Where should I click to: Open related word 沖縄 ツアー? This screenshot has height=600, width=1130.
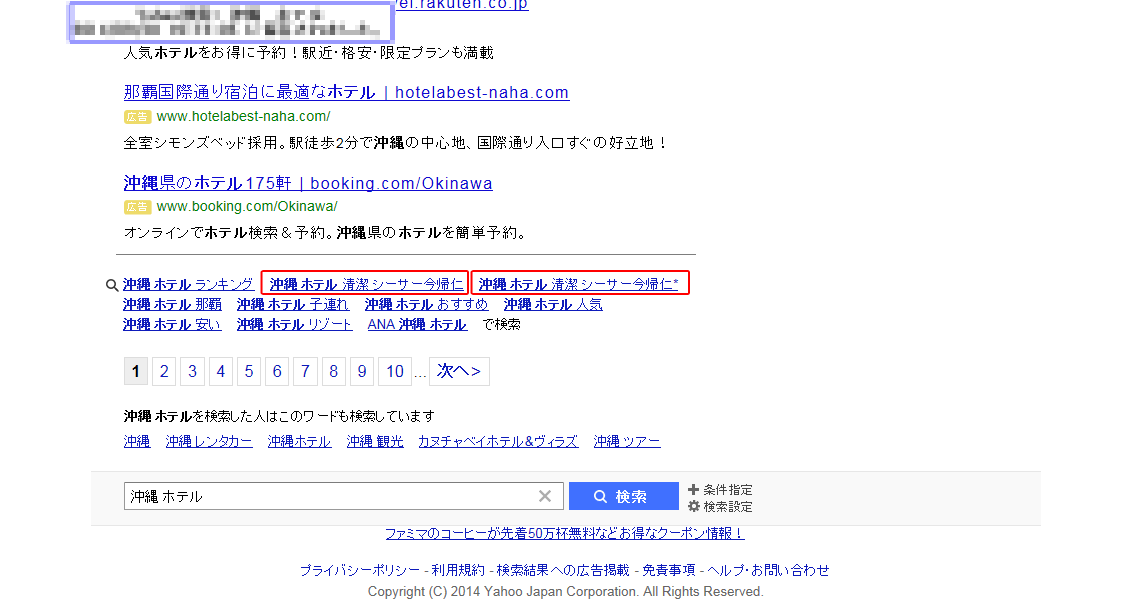(x=627, y=442)
